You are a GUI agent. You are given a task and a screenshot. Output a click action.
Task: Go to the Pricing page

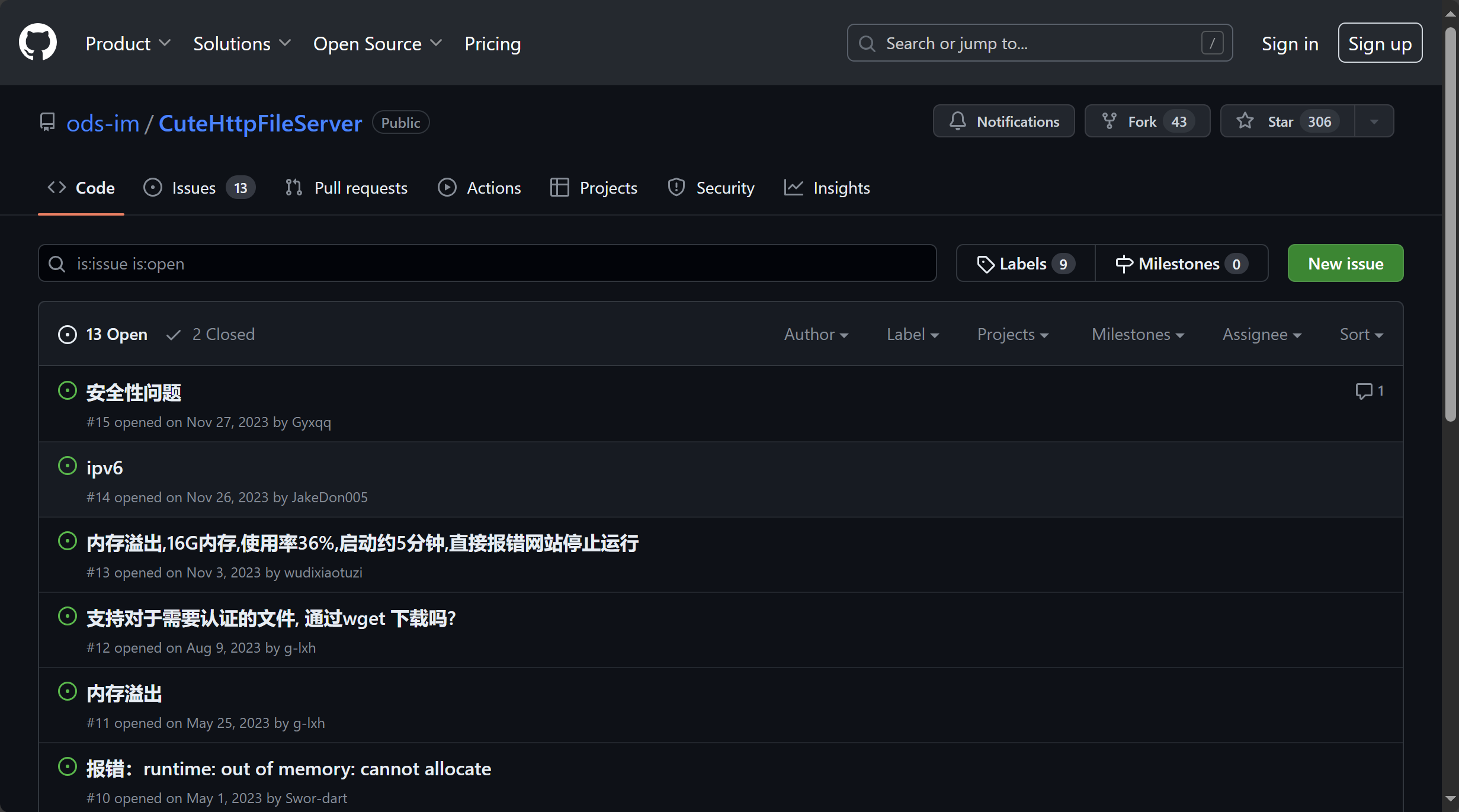tap(493, 43)
